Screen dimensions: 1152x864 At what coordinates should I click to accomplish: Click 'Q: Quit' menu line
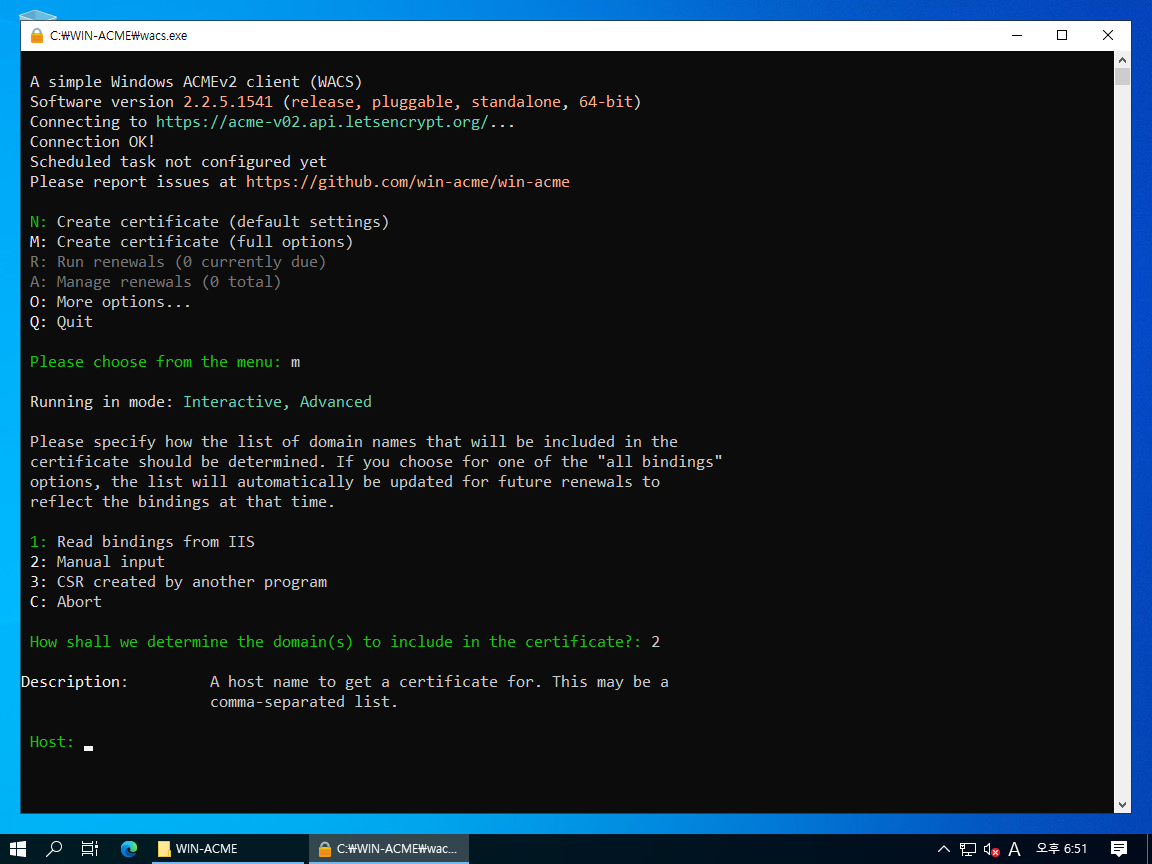click(61, 322)
